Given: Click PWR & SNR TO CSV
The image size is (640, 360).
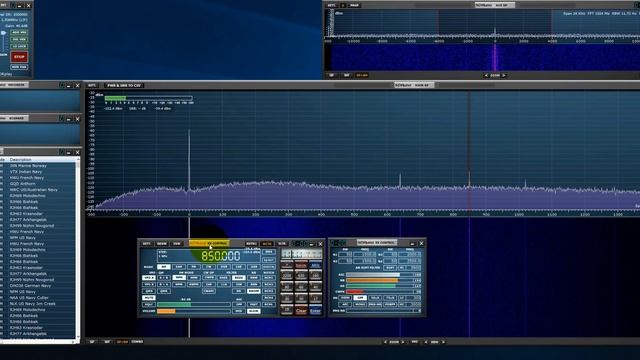Looking at the screenshot, I should (x=124, y=85).
